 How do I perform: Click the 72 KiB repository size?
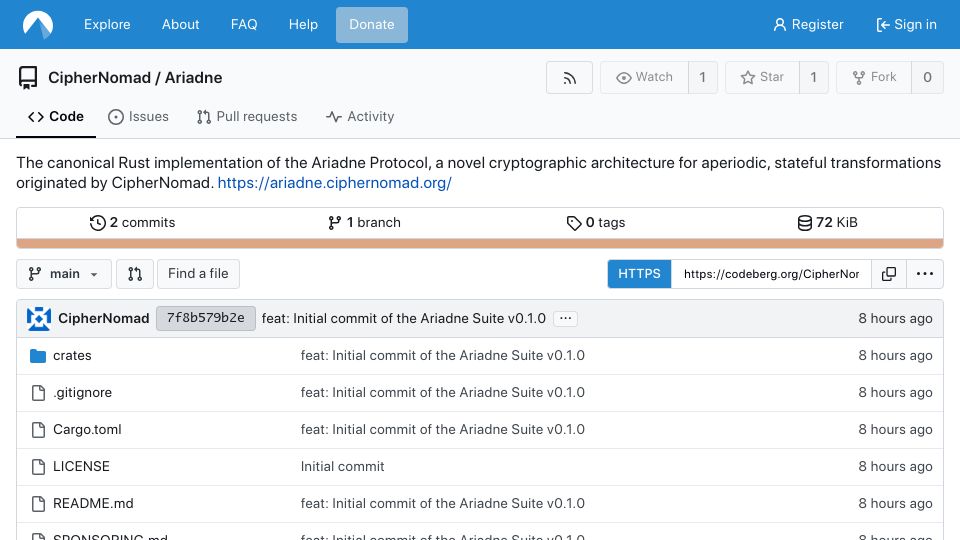pos(827,223)
